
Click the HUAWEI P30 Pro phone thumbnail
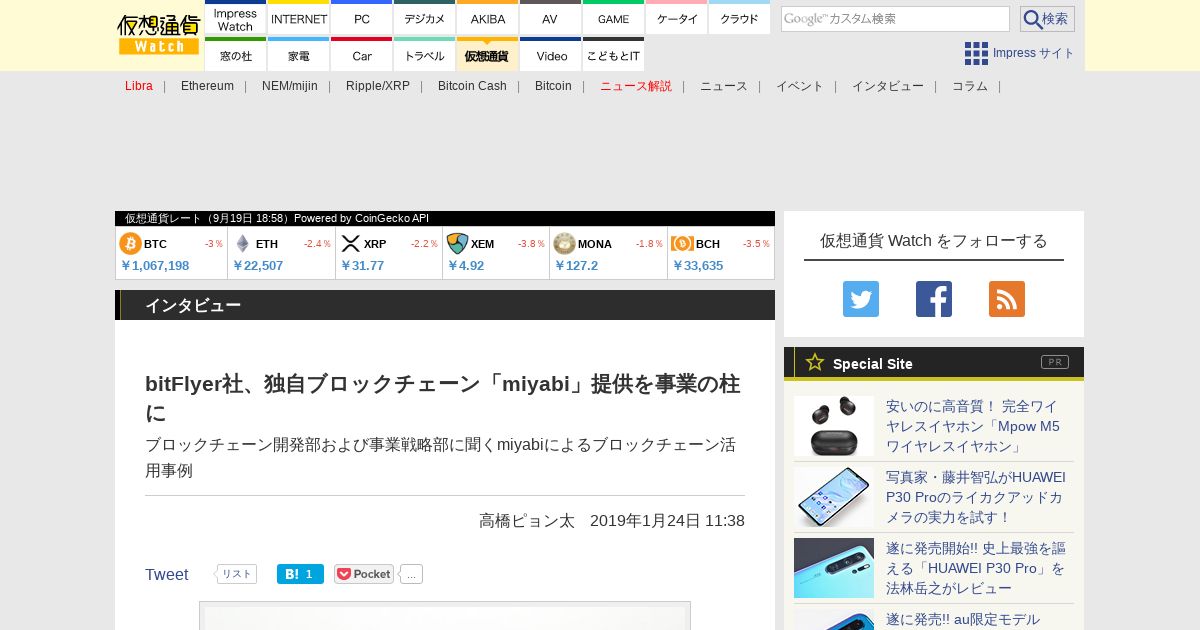pyautogui.click(x=834, y=497)
